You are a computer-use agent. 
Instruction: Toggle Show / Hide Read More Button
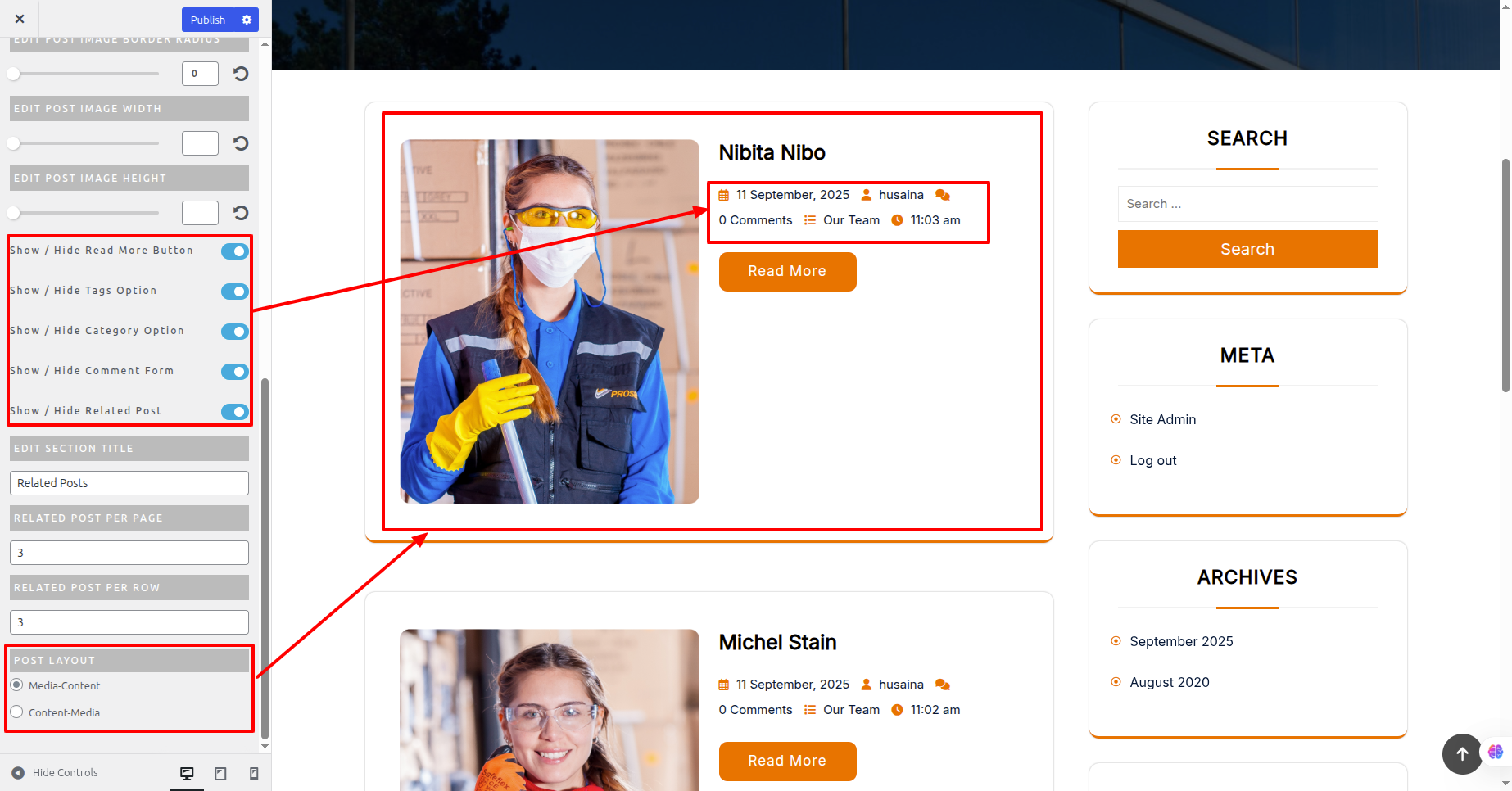[x=235, y=251]
